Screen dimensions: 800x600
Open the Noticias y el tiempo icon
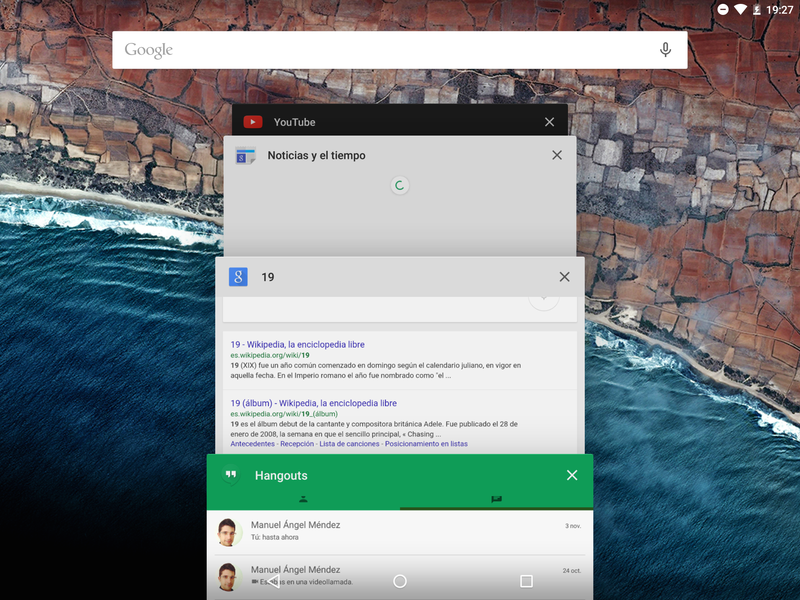tap(245, 156)
